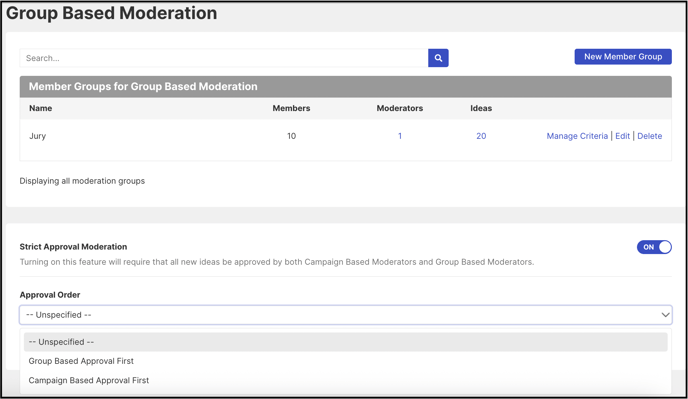Click the blue search magnifier button
This screenshot has width=688, height=399.
click(438, 58)
